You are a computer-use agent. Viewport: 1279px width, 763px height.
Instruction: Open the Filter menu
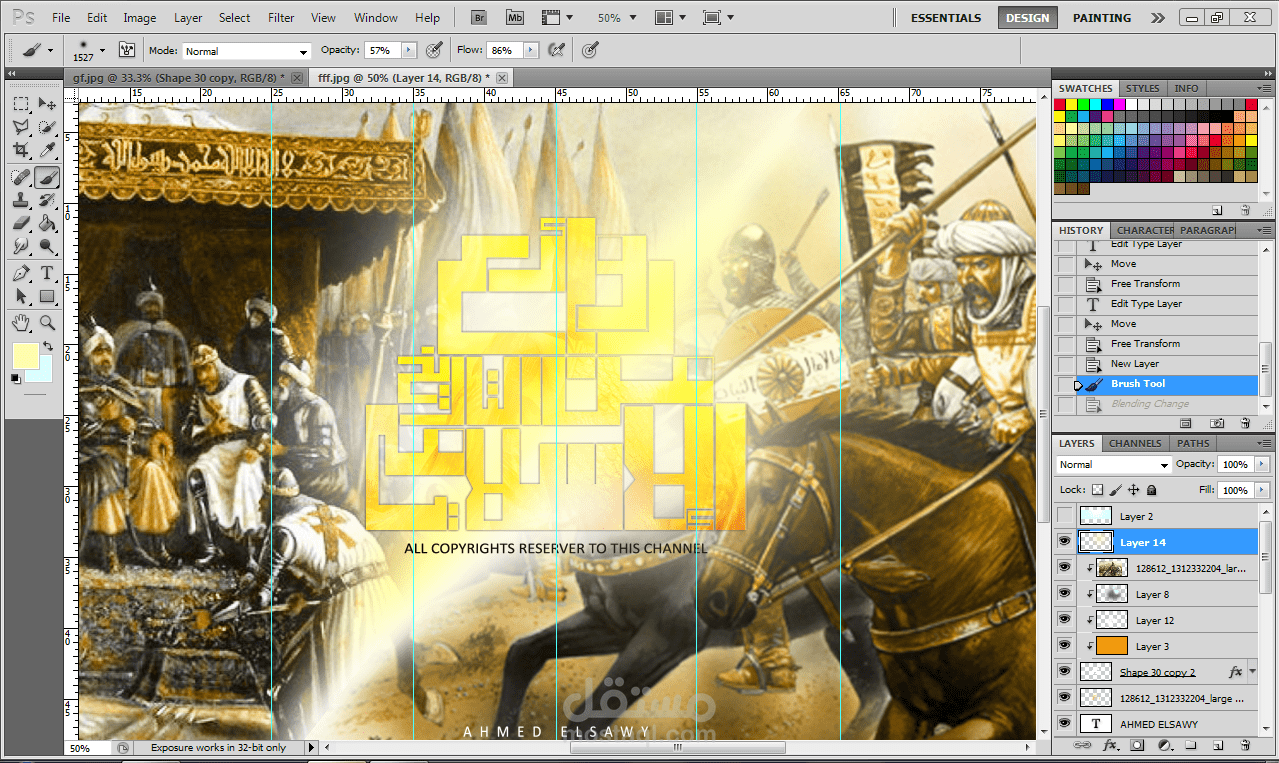tap(281, 18)
